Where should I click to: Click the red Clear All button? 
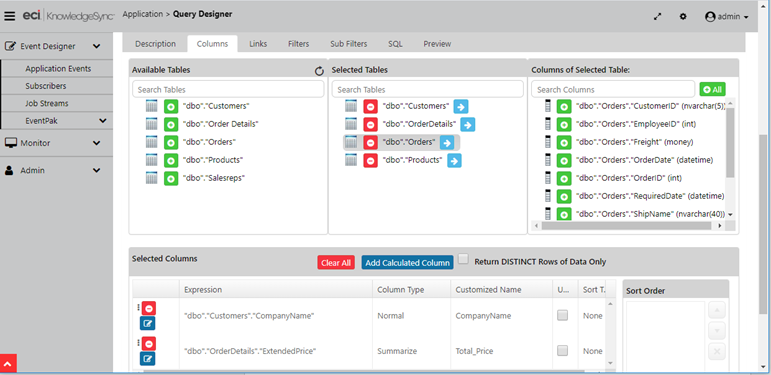pos(336,263)
